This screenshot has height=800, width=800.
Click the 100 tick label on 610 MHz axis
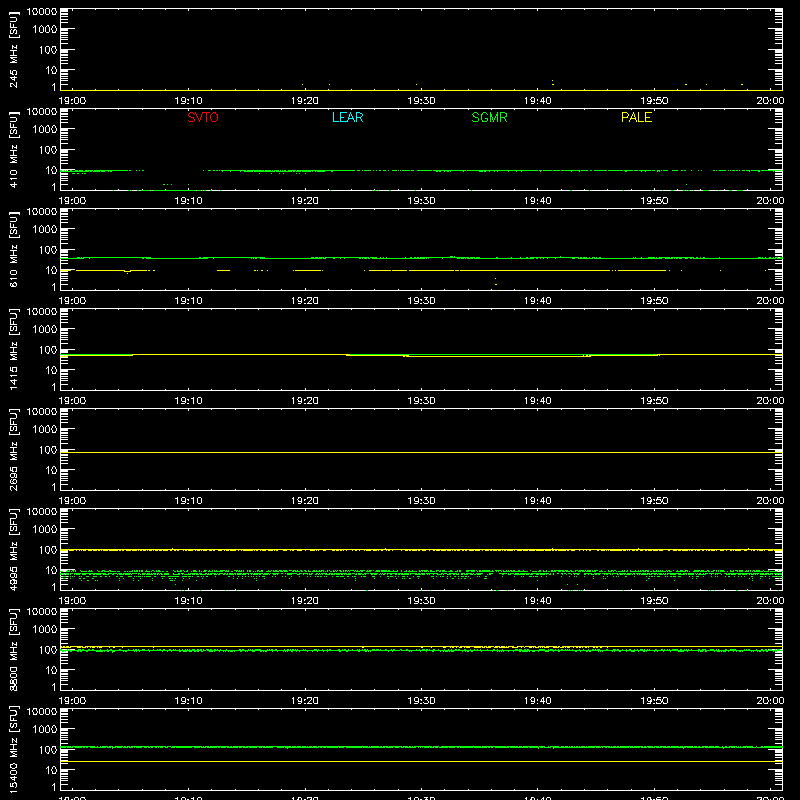(x=47, y=250)
